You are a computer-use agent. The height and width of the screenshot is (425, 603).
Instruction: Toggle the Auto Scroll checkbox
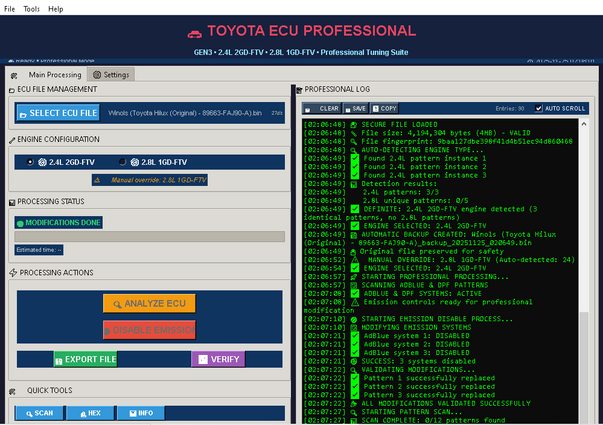point(539,108)
